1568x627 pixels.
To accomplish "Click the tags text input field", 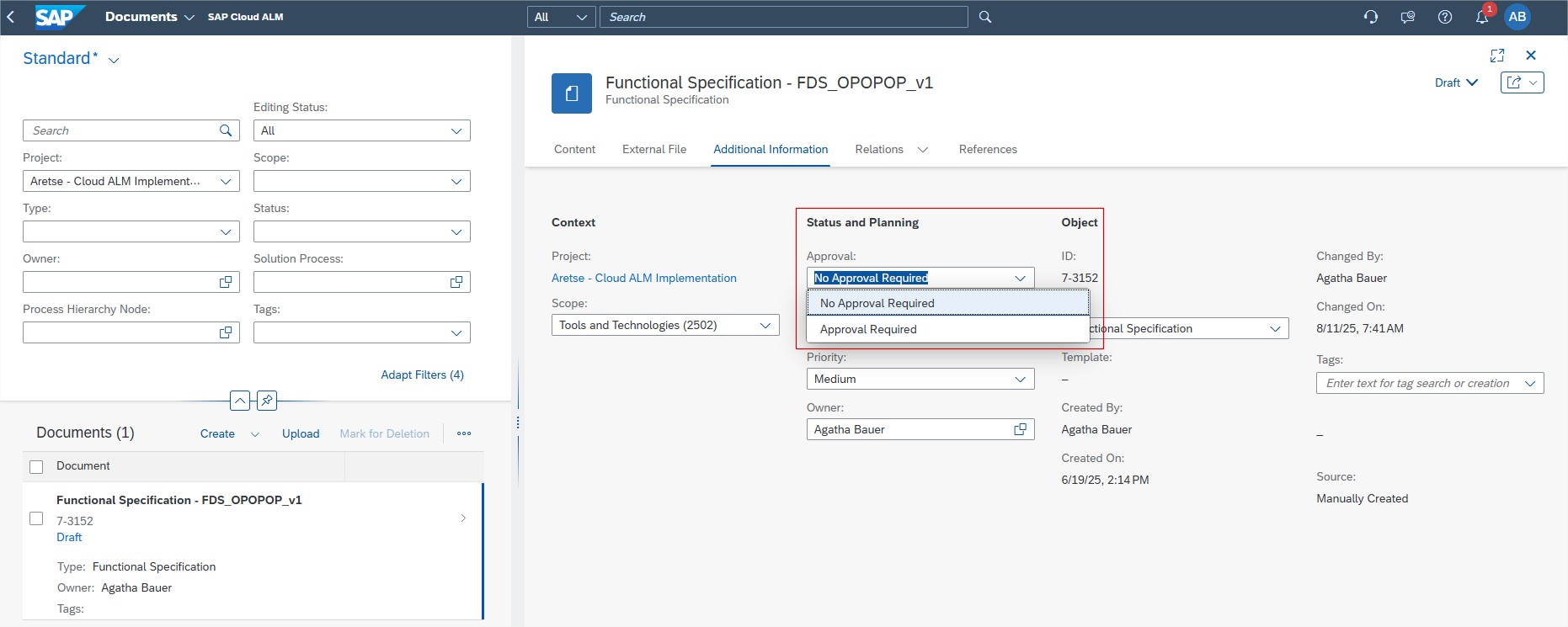I will (x=1418, y=383).
